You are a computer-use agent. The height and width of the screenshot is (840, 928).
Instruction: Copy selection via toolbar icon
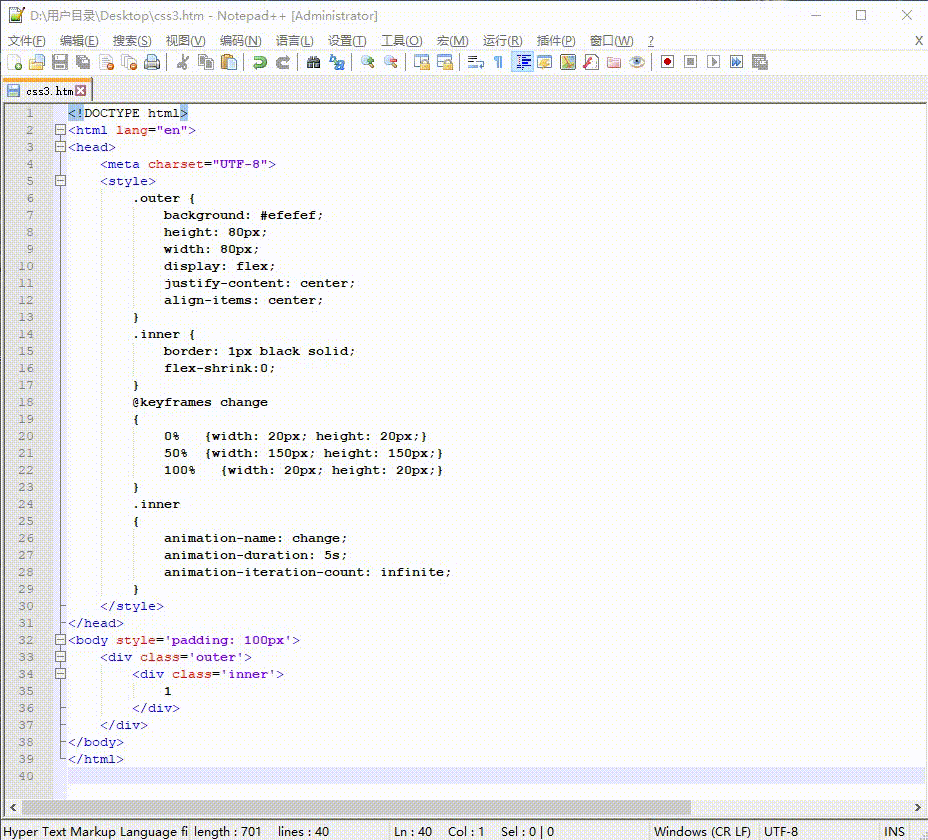pyautogui.click(x=205, y=62)
